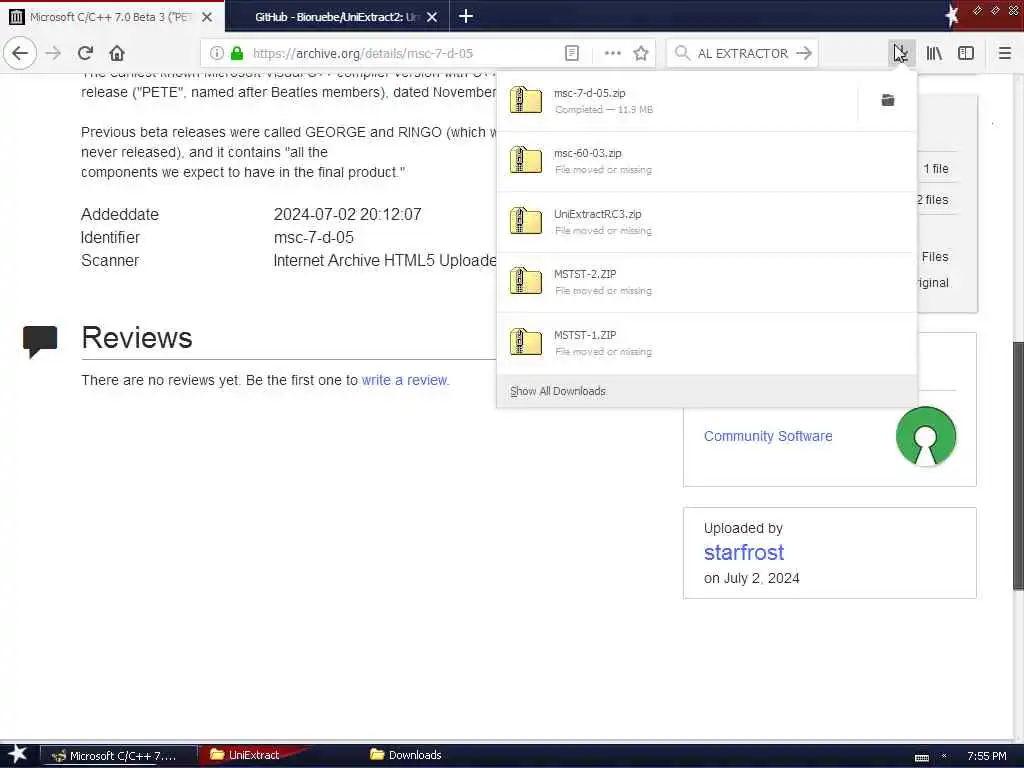Follow the write a review link

pos(405,380)
